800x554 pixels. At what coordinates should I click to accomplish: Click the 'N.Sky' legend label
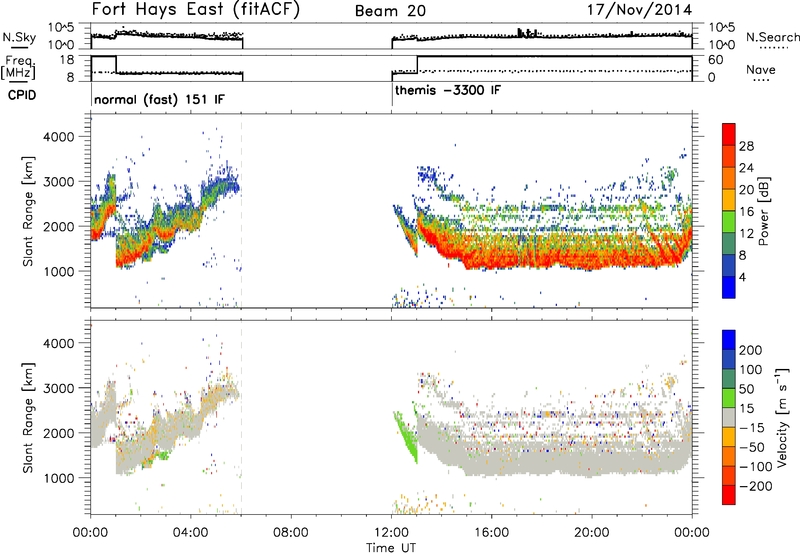click(x=19, y=37)
